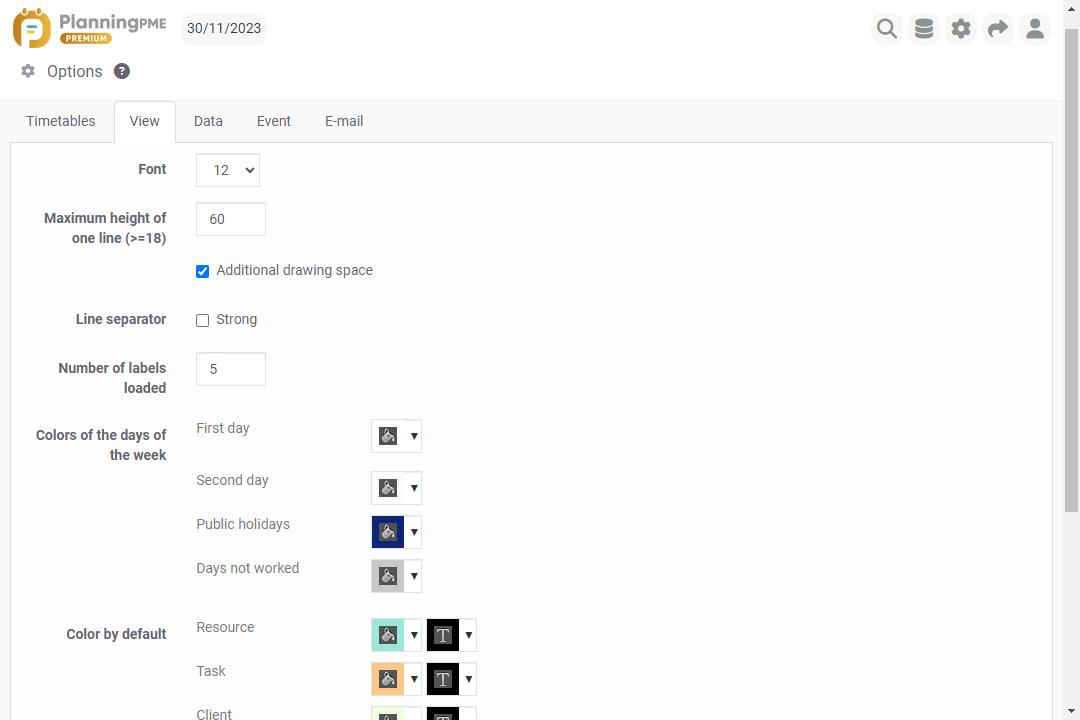Viewport: 1080px width, 720px height.
Task: Click the paint bucket icon for Resource color
Action: (387, 635)
